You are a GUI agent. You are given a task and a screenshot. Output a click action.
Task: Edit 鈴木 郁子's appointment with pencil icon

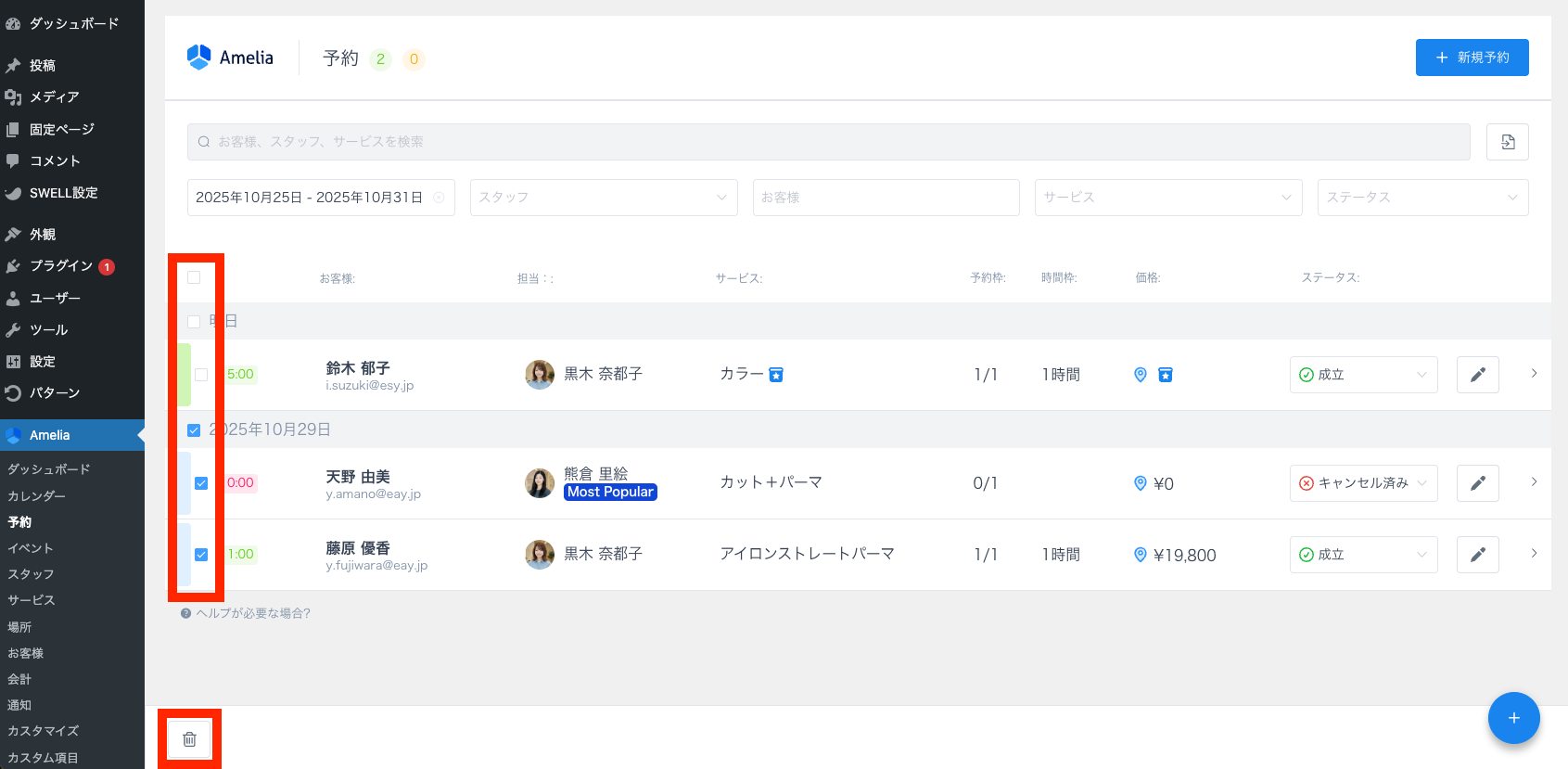1477,375
